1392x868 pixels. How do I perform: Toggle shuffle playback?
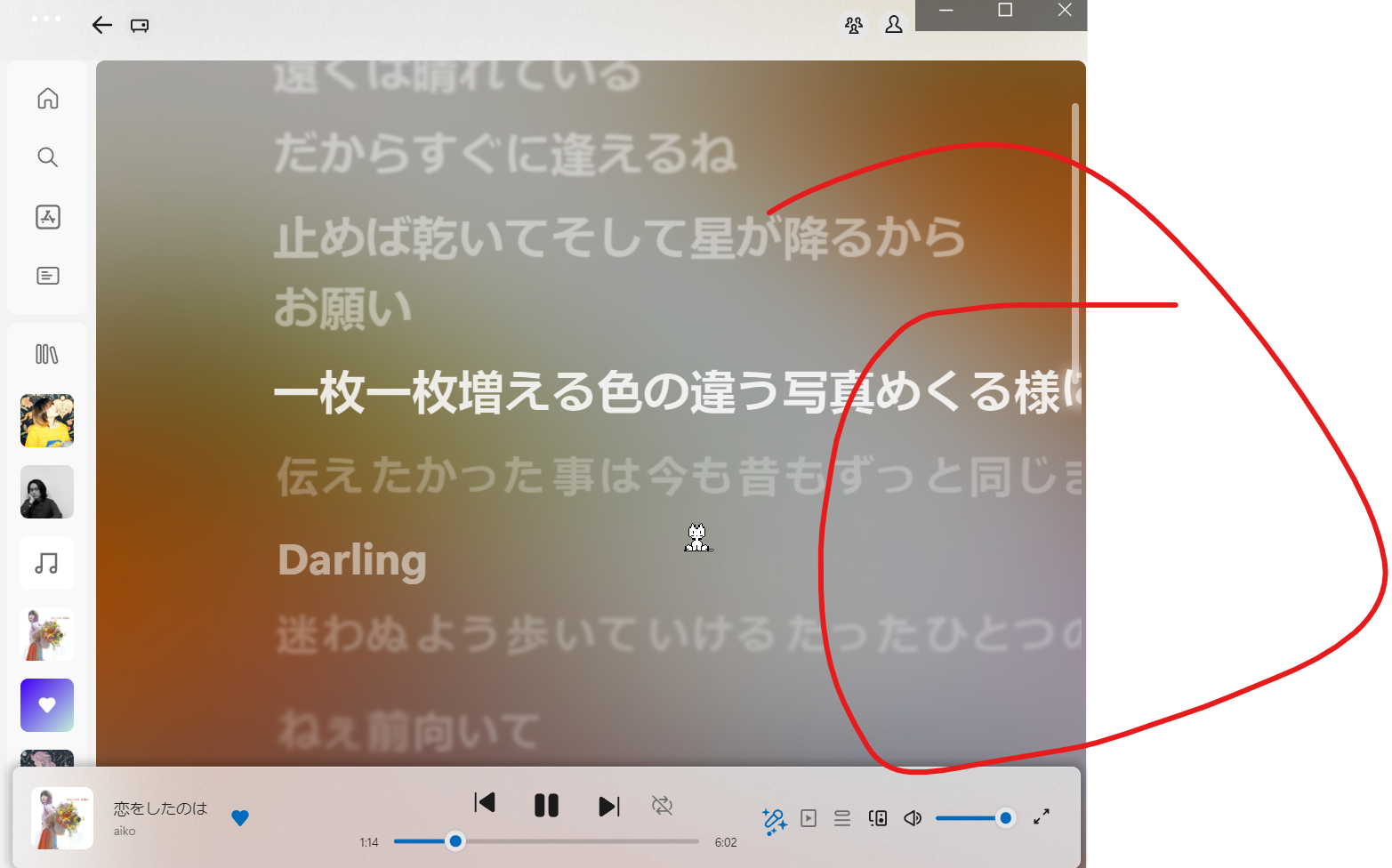click(x=663, y=805)
